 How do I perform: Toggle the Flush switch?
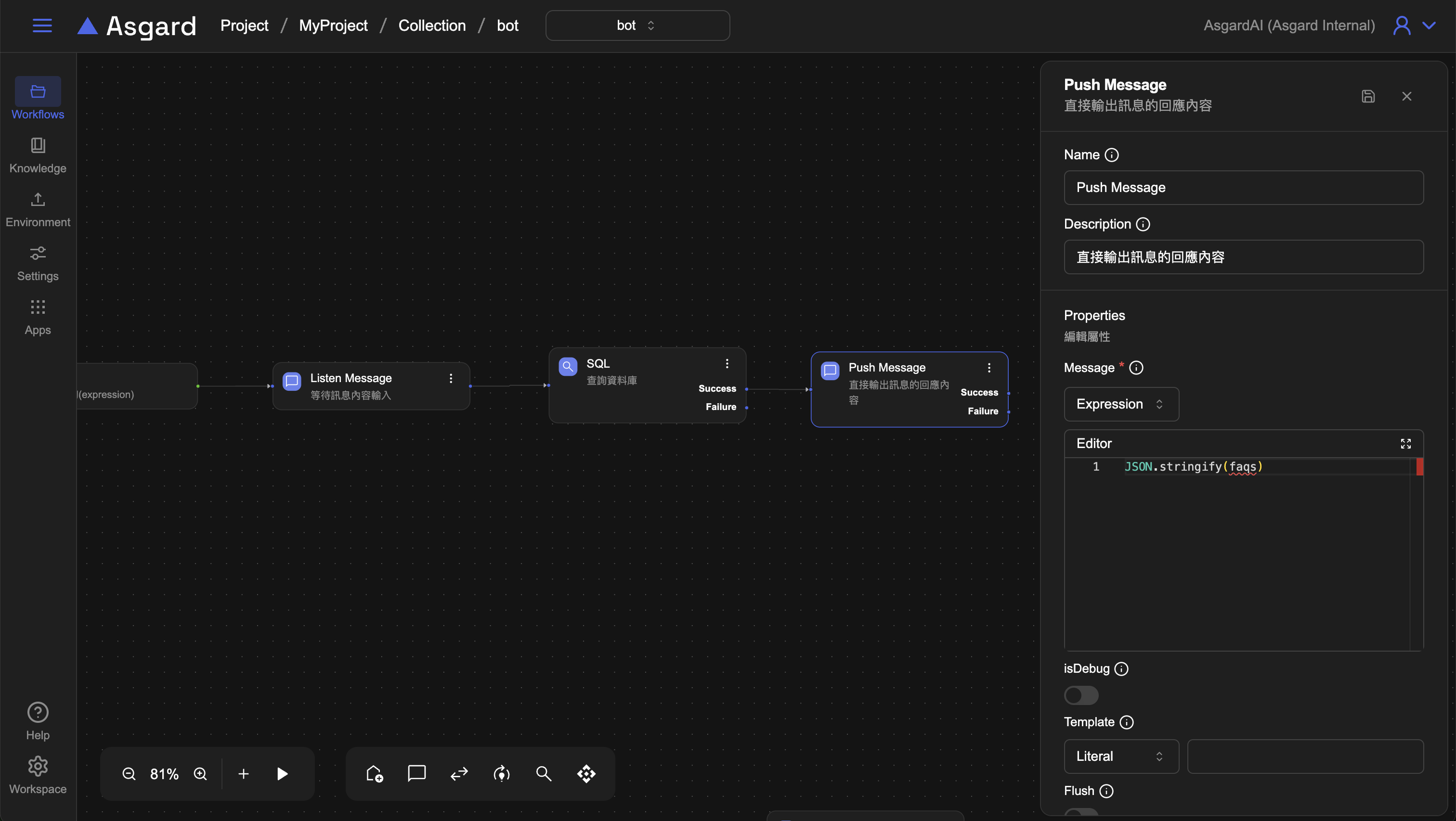[x=1081, y=812]
